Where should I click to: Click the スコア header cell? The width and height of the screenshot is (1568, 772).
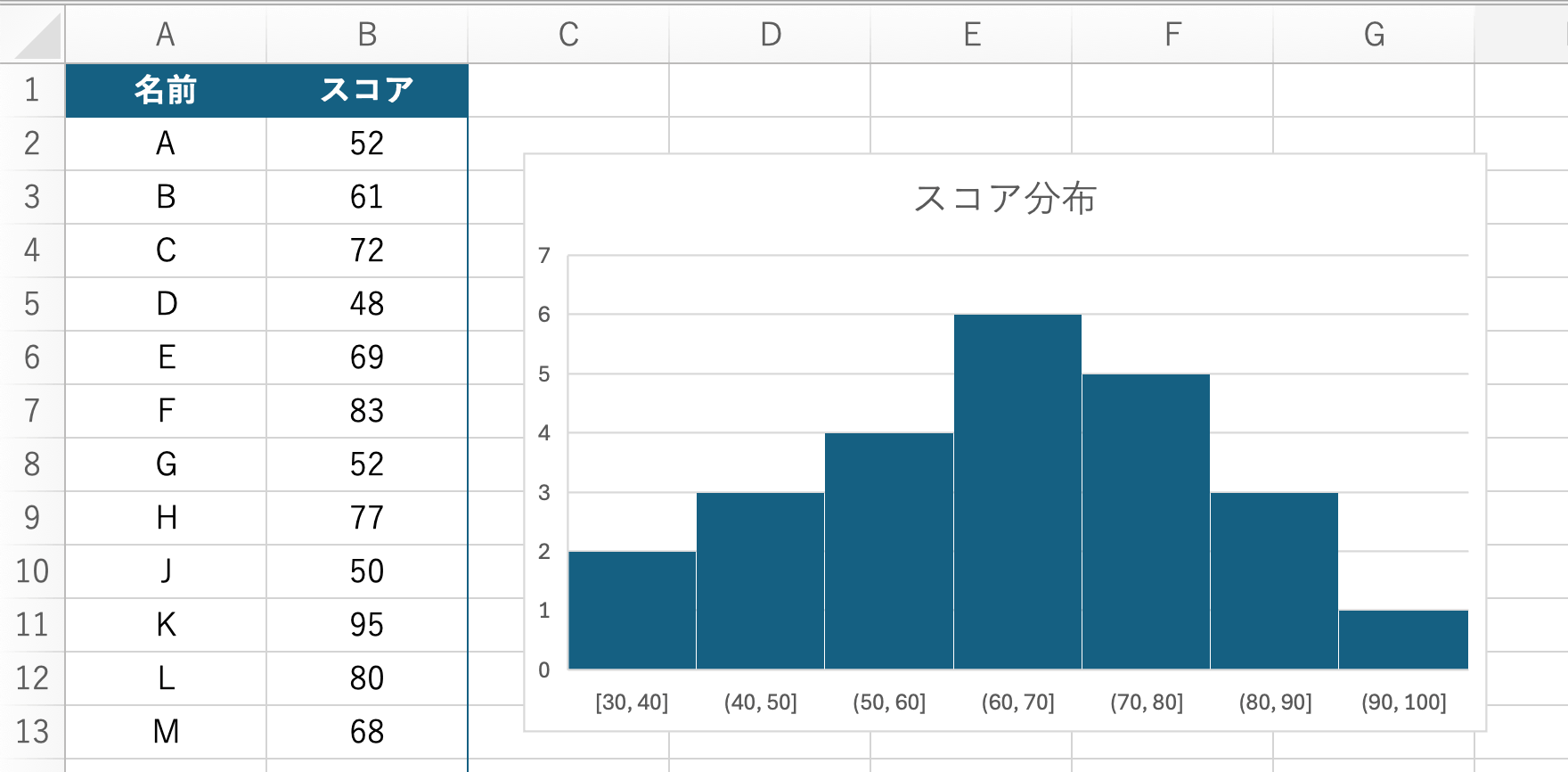pos(367,90)
